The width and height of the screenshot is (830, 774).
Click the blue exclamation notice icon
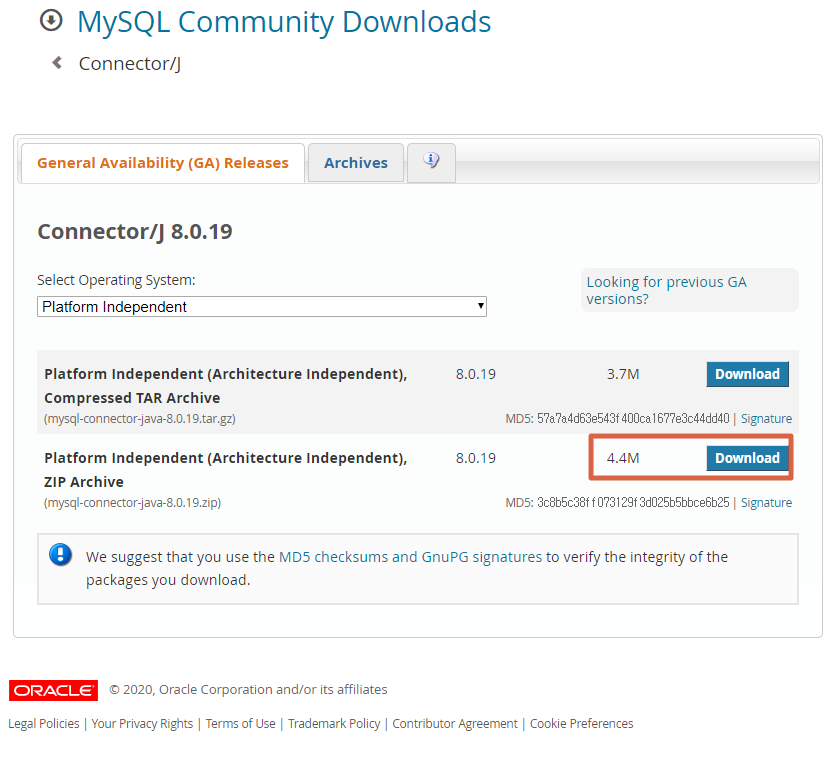point(60,555)
